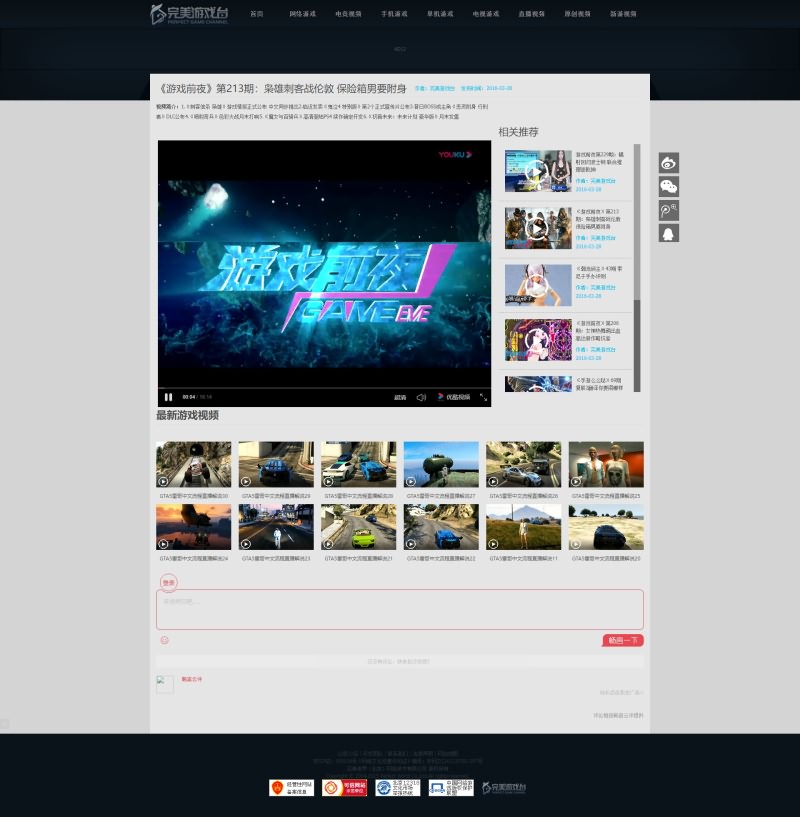The height and width of the screenshot is (817, 800).
Task: Click the related videos list scrollbar
Action: (637, 268)
